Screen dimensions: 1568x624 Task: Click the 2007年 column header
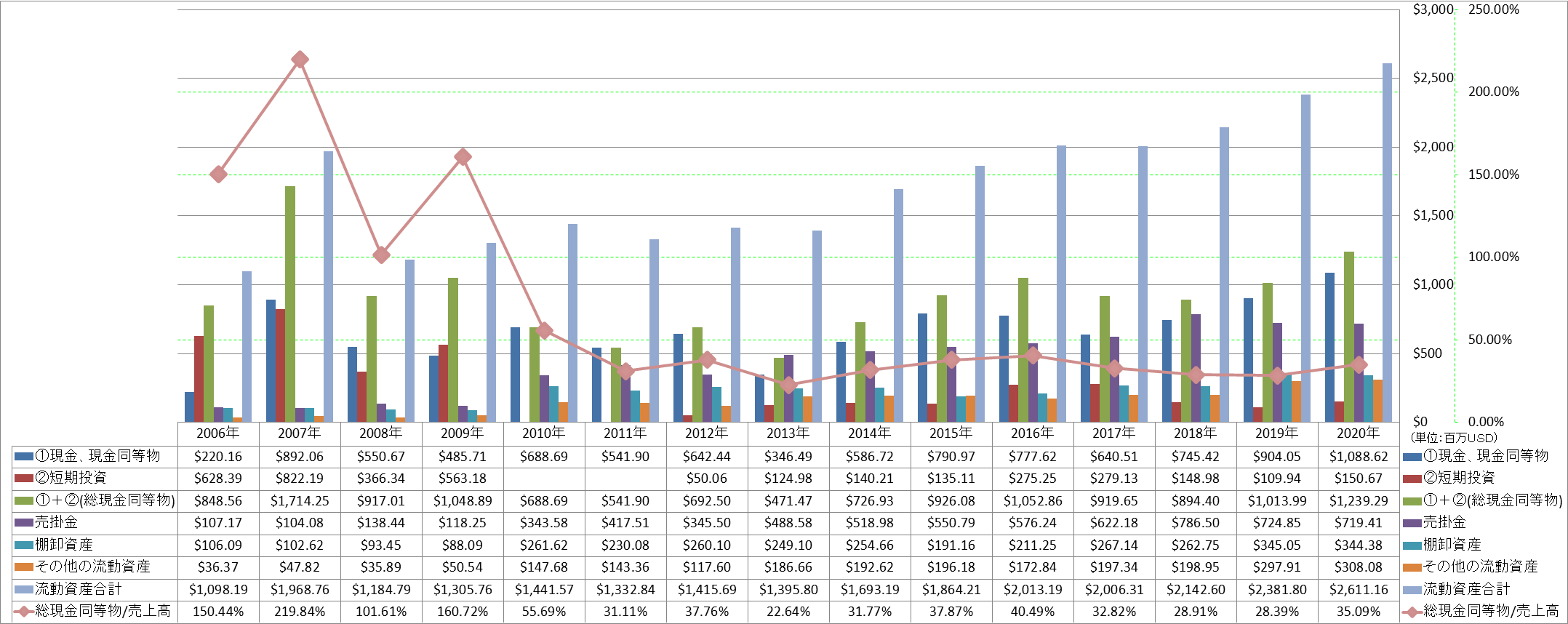pyautogui.click(x=300, y=433)
